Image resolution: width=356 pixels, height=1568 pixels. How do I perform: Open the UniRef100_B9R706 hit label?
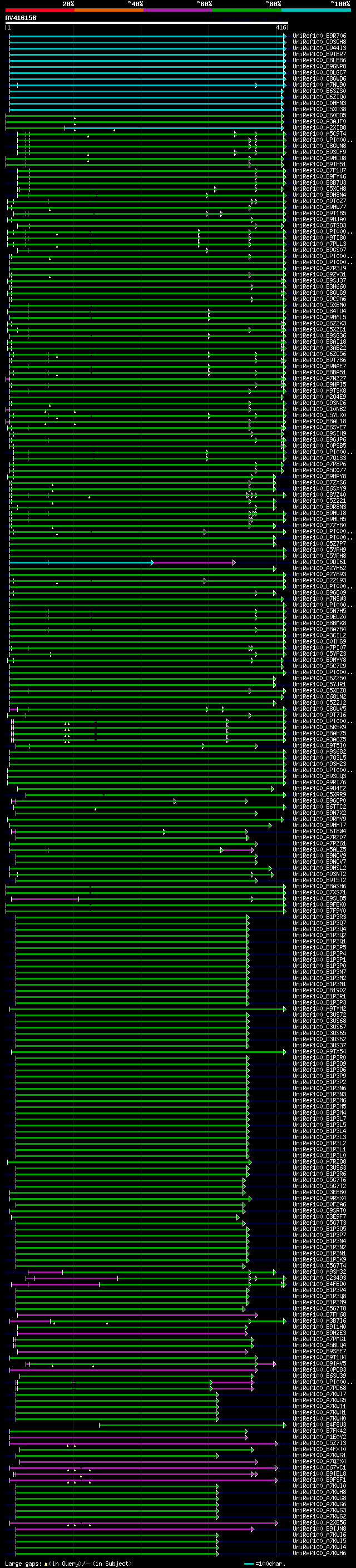tap(319, 36)
